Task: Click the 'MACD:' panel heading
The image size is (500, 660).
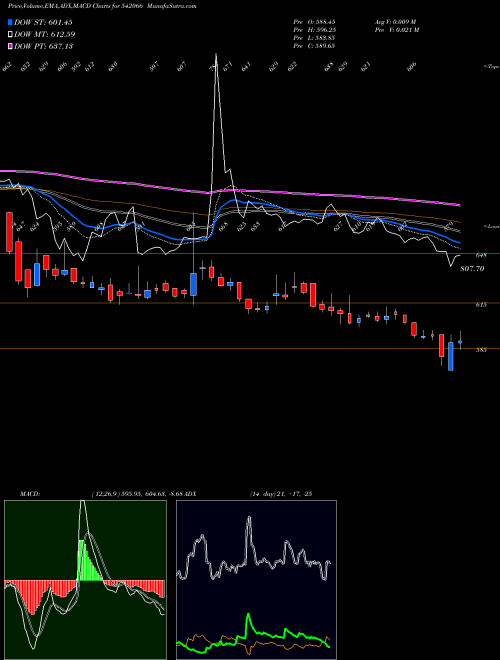Action: (29, 494)
